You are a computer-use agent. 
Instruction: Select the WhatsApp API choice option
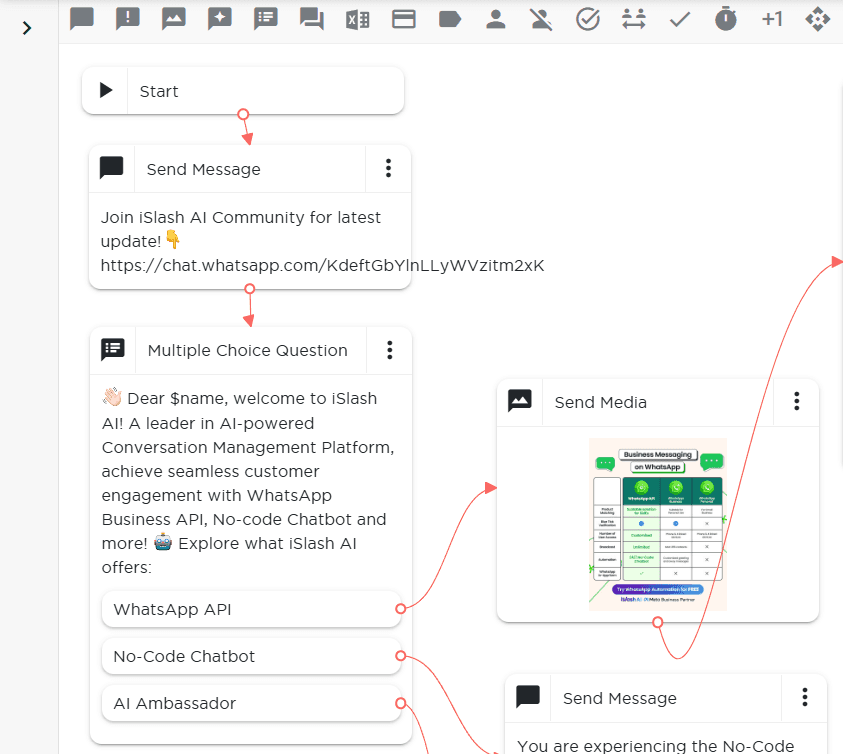pos(251,609)
